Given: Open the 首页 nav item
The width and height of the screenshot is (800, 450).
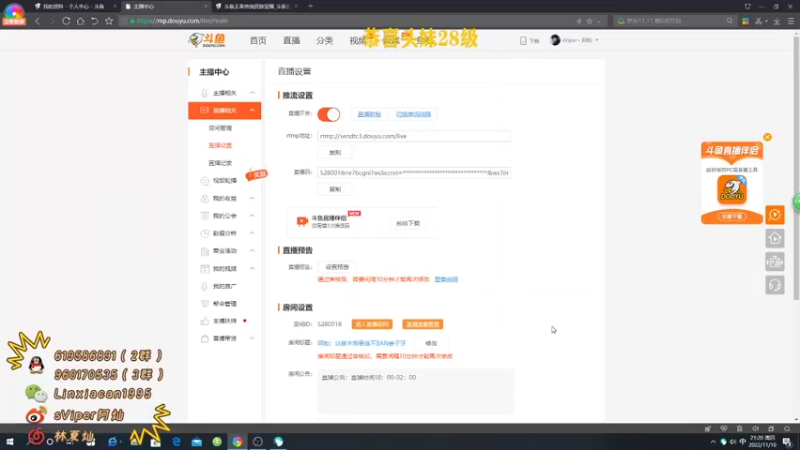Looking at the screenshot, I should pyautogui.click(x=258, y=40).
